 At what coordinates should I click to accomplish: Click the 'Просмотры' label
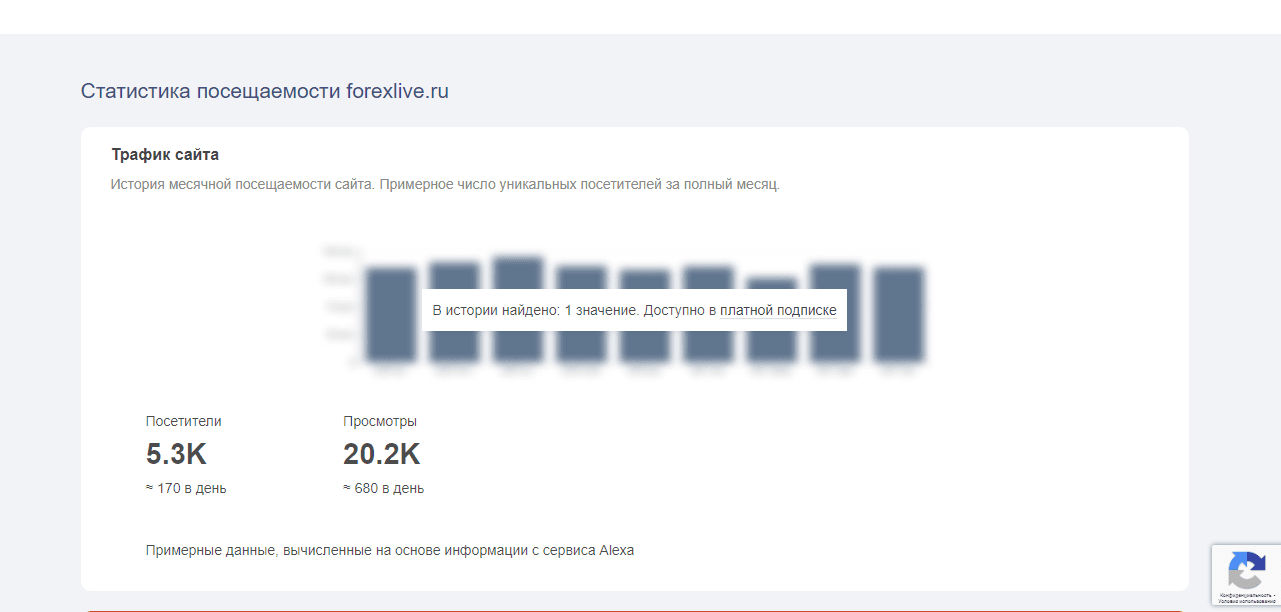pos(380,421)
